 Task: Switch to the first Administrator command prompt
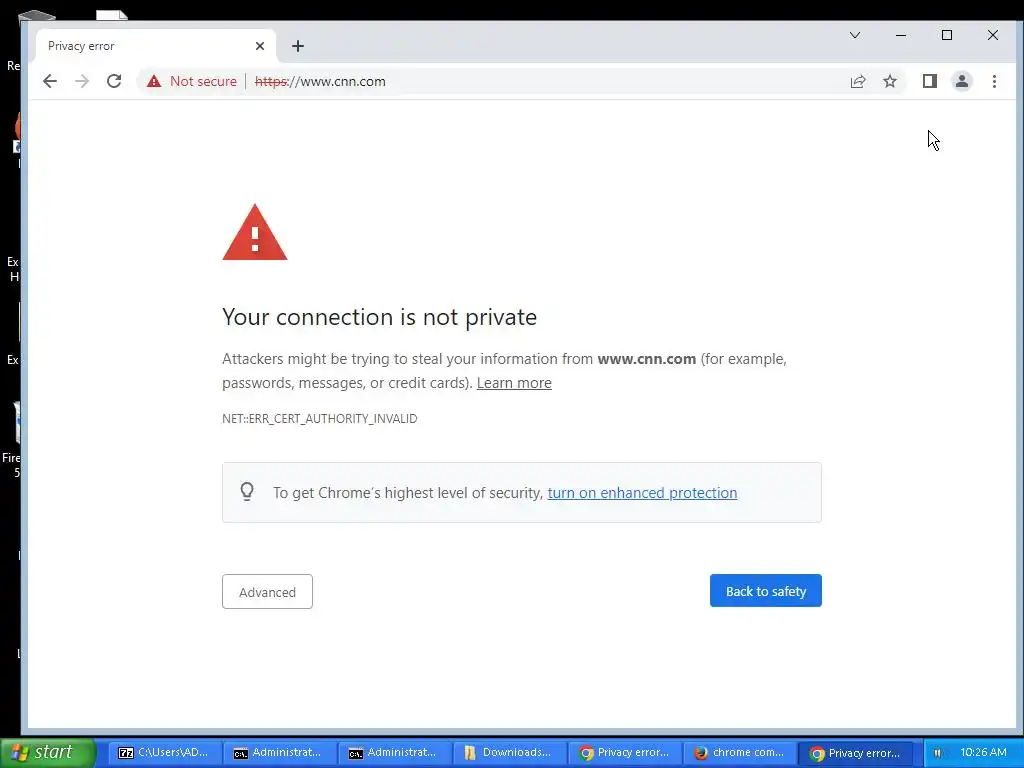278,752
